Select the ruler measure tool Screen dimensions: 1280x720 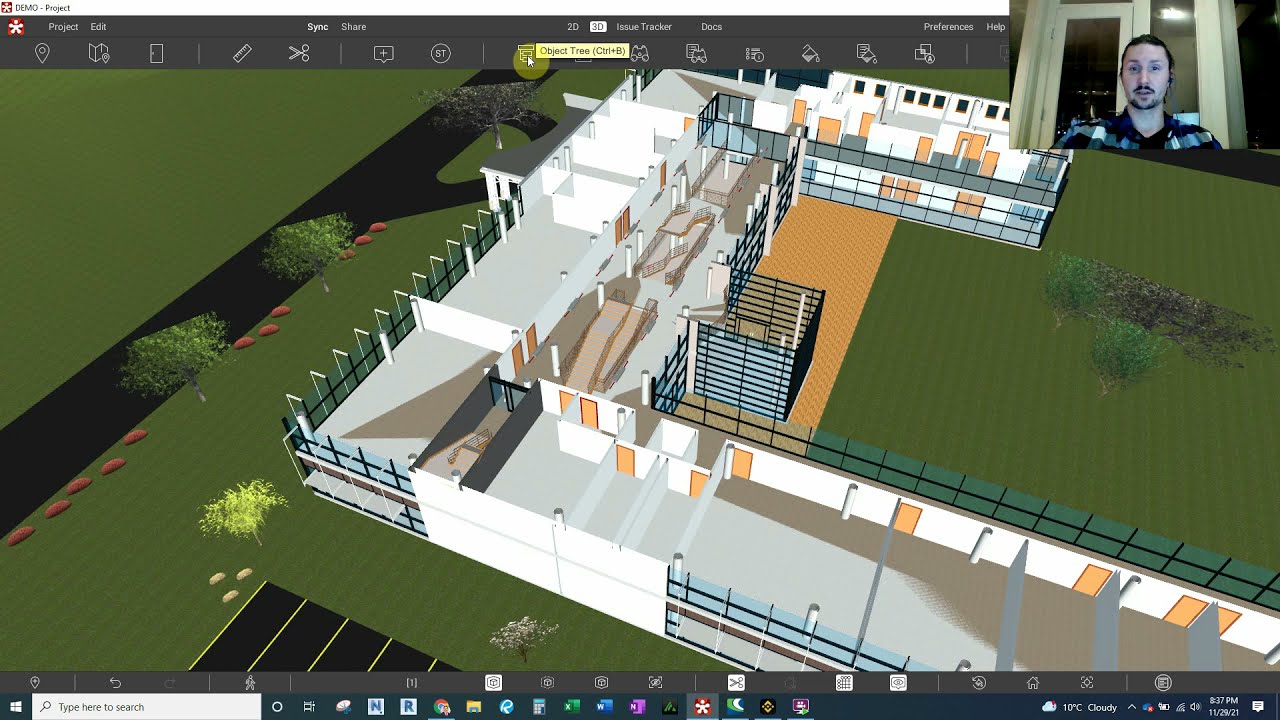tap(242, 54)
